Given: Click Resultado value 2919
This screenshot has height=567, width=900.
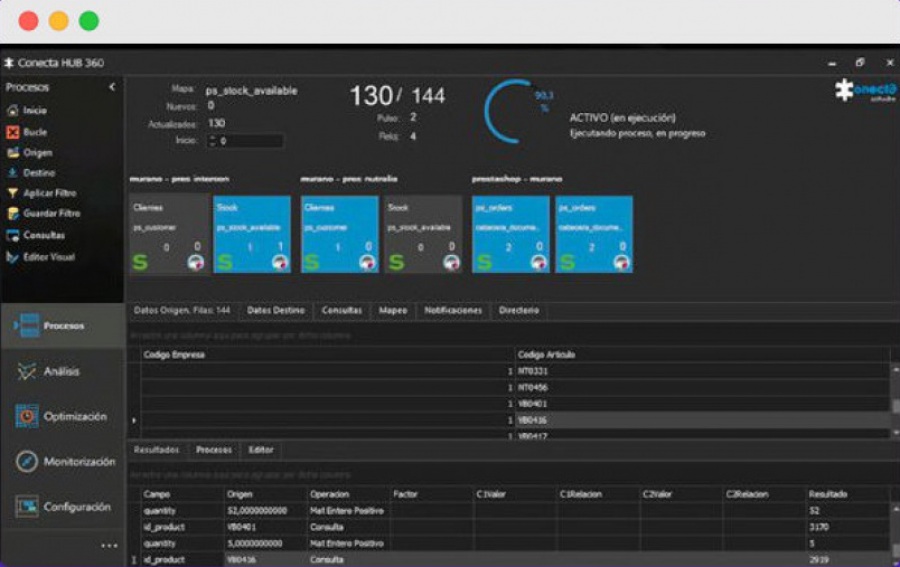Looking at the screenshot, I should point(818,560).
